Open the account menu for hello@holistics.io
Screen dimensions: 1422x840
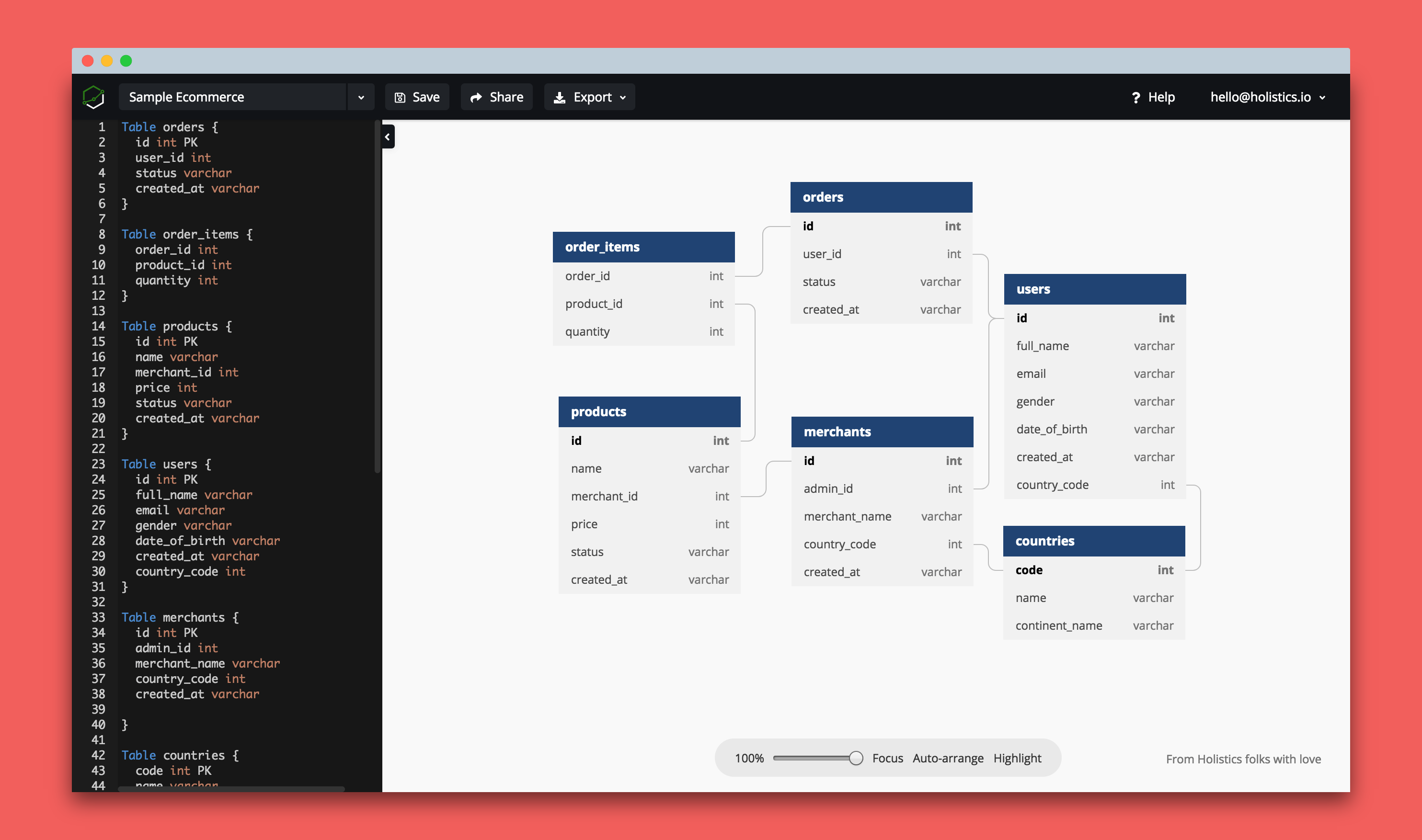1271,97
